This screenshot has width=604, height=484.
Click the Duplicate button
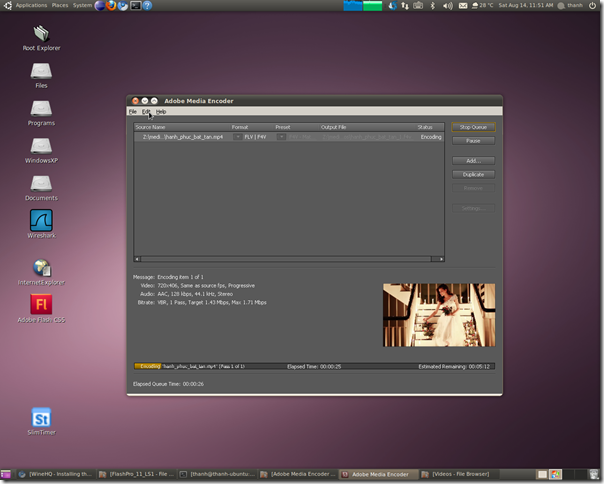pos(473,174)
